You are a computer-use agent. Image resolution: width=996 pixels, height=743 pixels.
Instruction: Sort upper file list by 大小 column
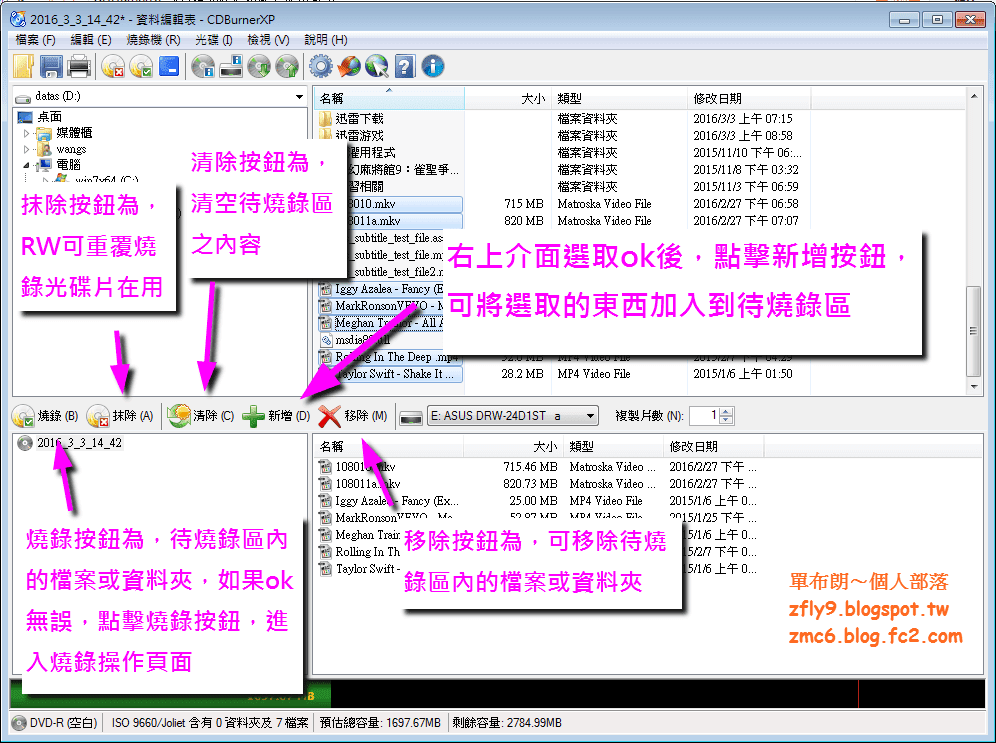[x=508, y=99]
